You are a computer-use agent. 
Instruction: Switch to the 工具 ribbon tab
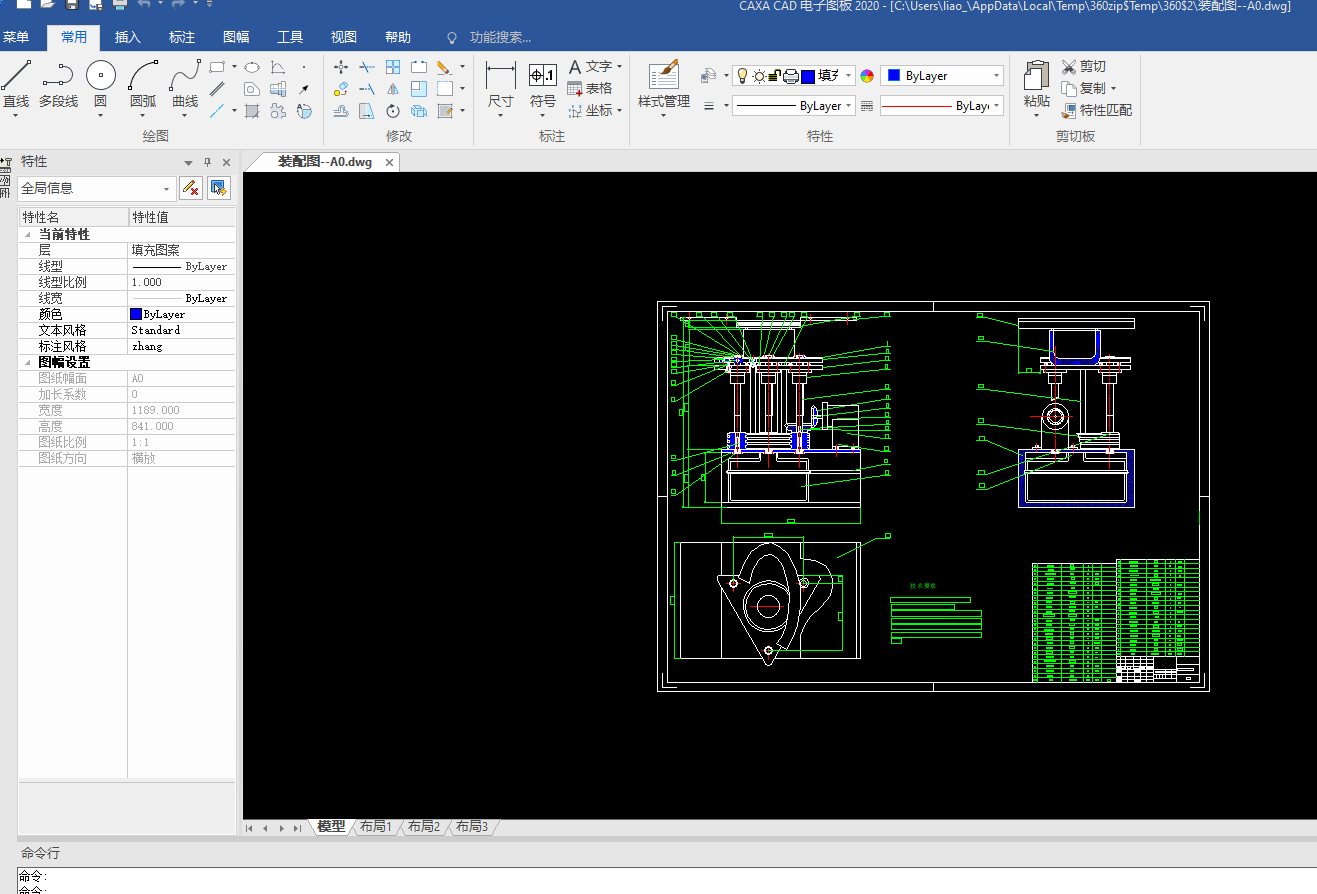point(290,38)
